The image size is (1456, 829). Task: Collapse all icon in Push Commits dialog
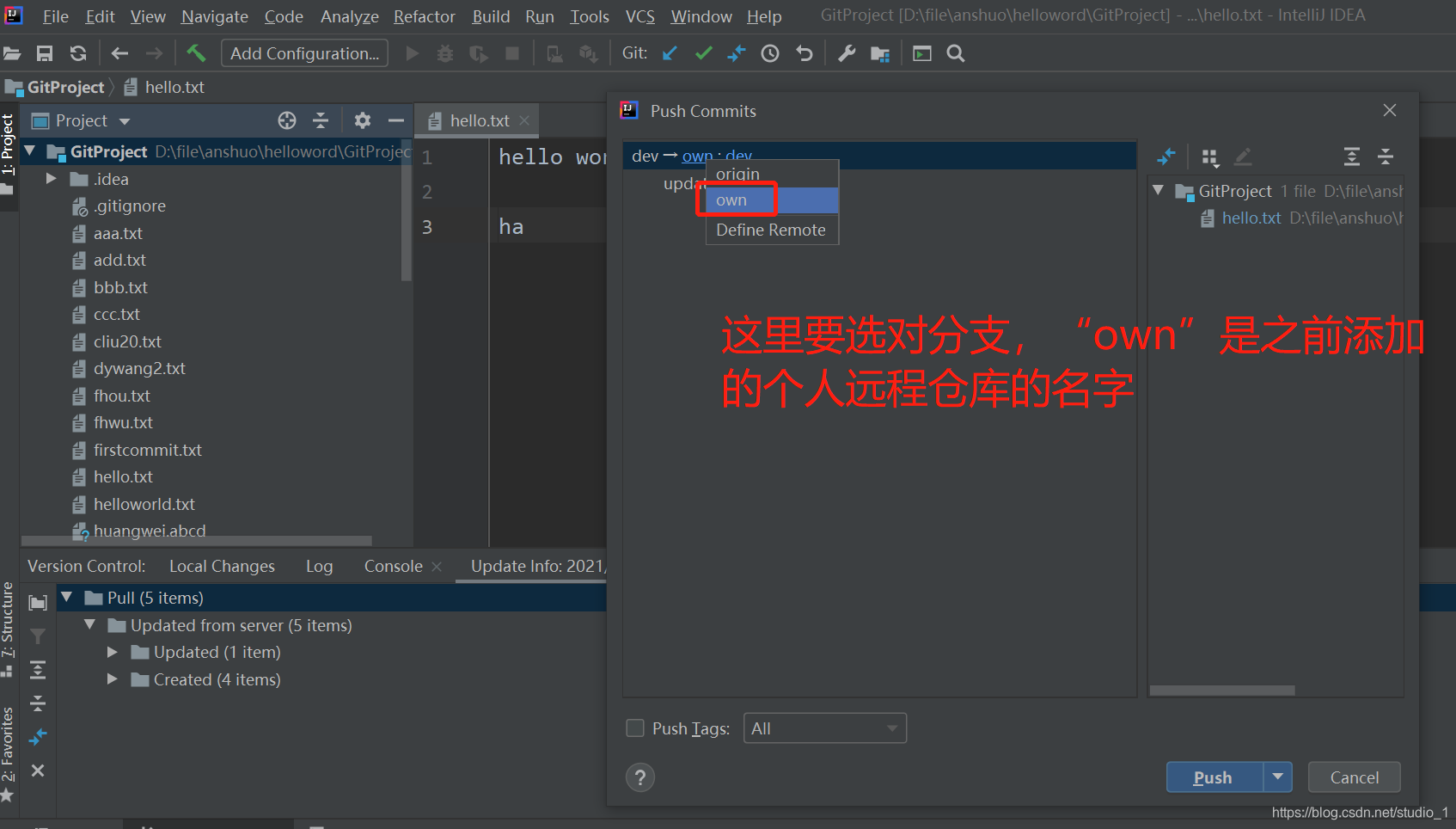coord(1386,157)
